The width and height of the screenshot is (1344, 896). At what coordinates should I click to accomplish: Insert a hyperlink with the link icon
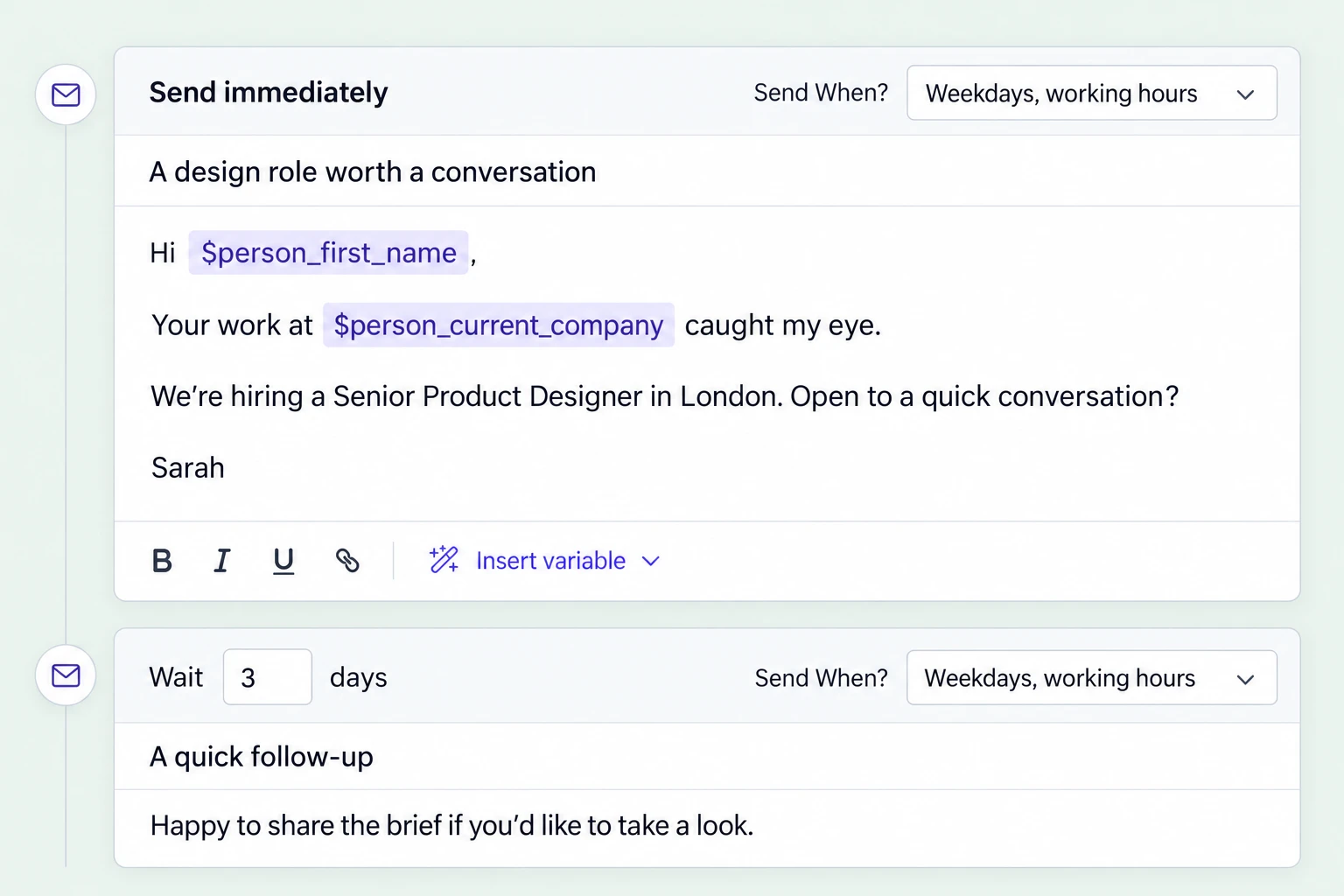347,561
